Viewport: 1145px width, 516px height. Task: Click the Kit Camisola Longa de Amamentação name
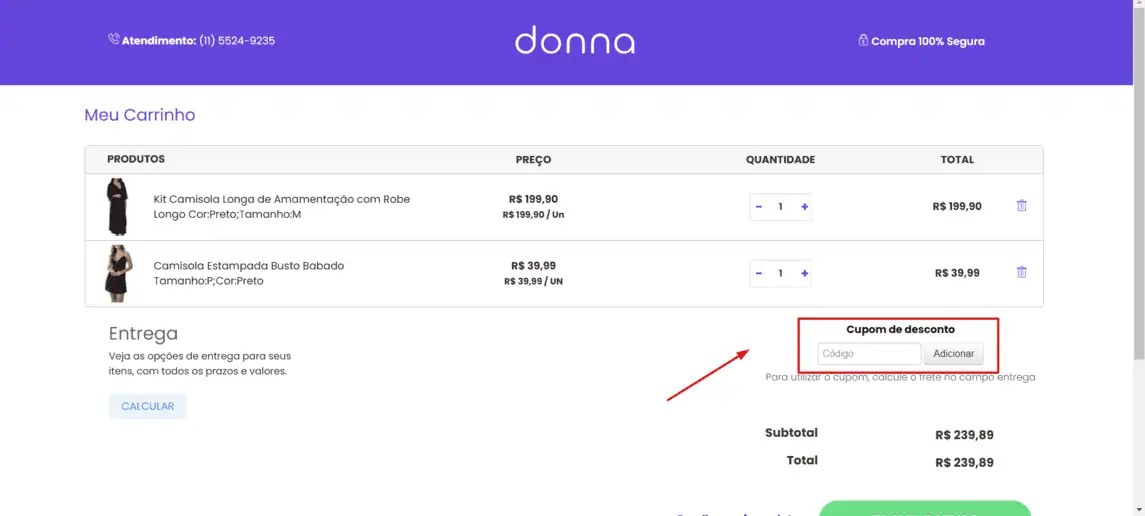pos(282,207)
